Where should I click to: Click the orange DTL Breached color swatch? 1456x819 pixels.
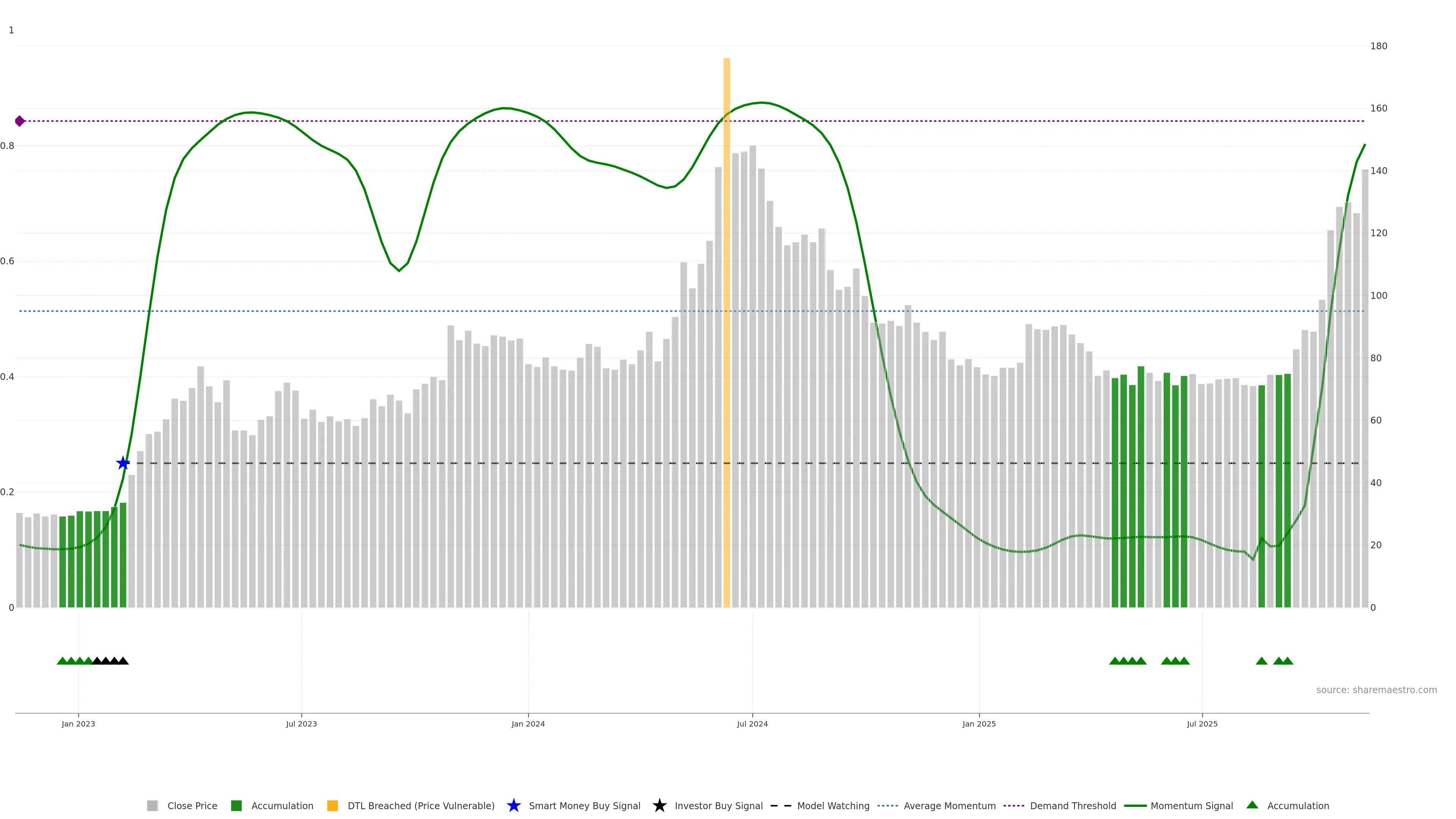333,805
